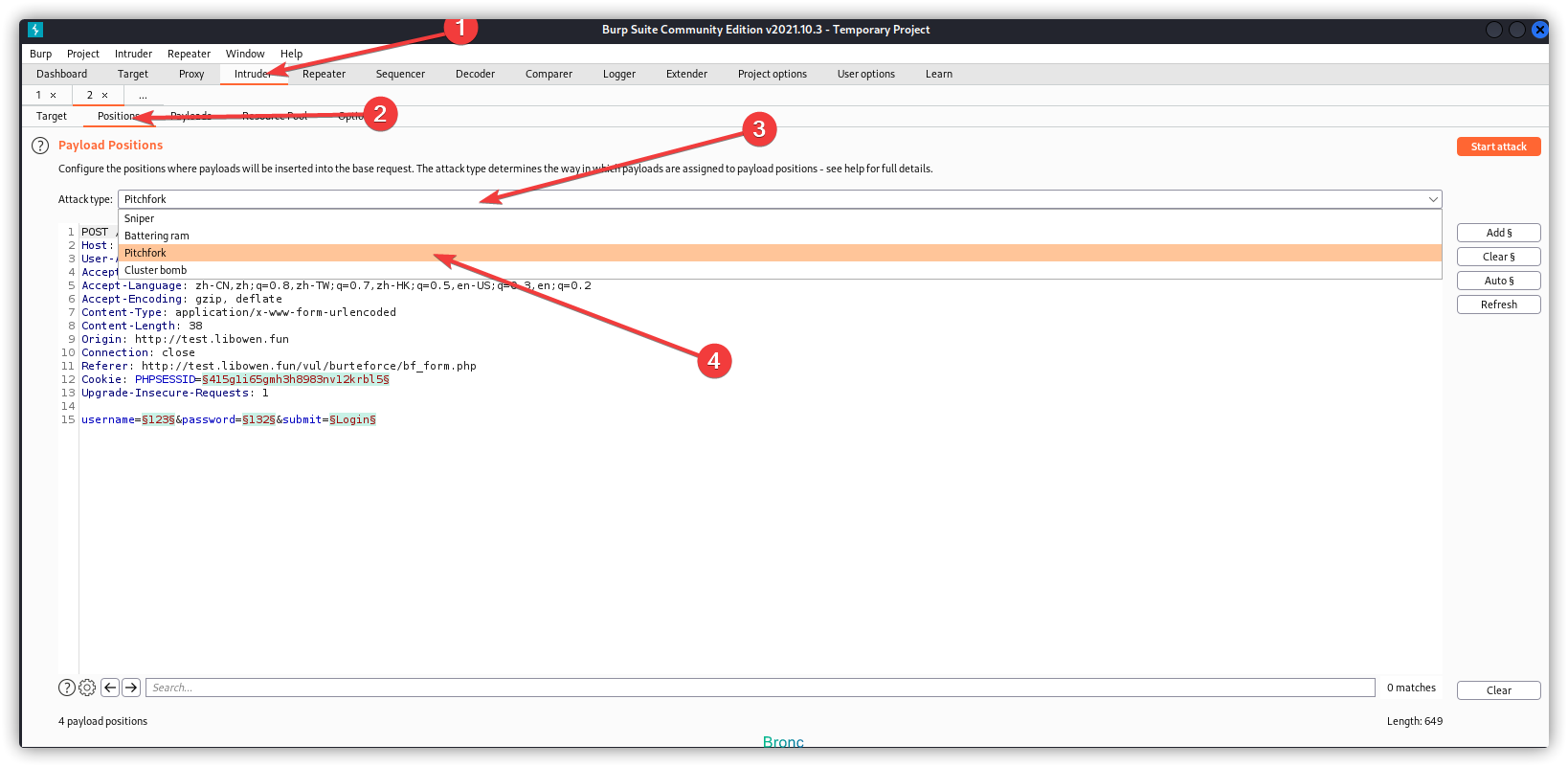Open the Help menu

pos(291,54)
